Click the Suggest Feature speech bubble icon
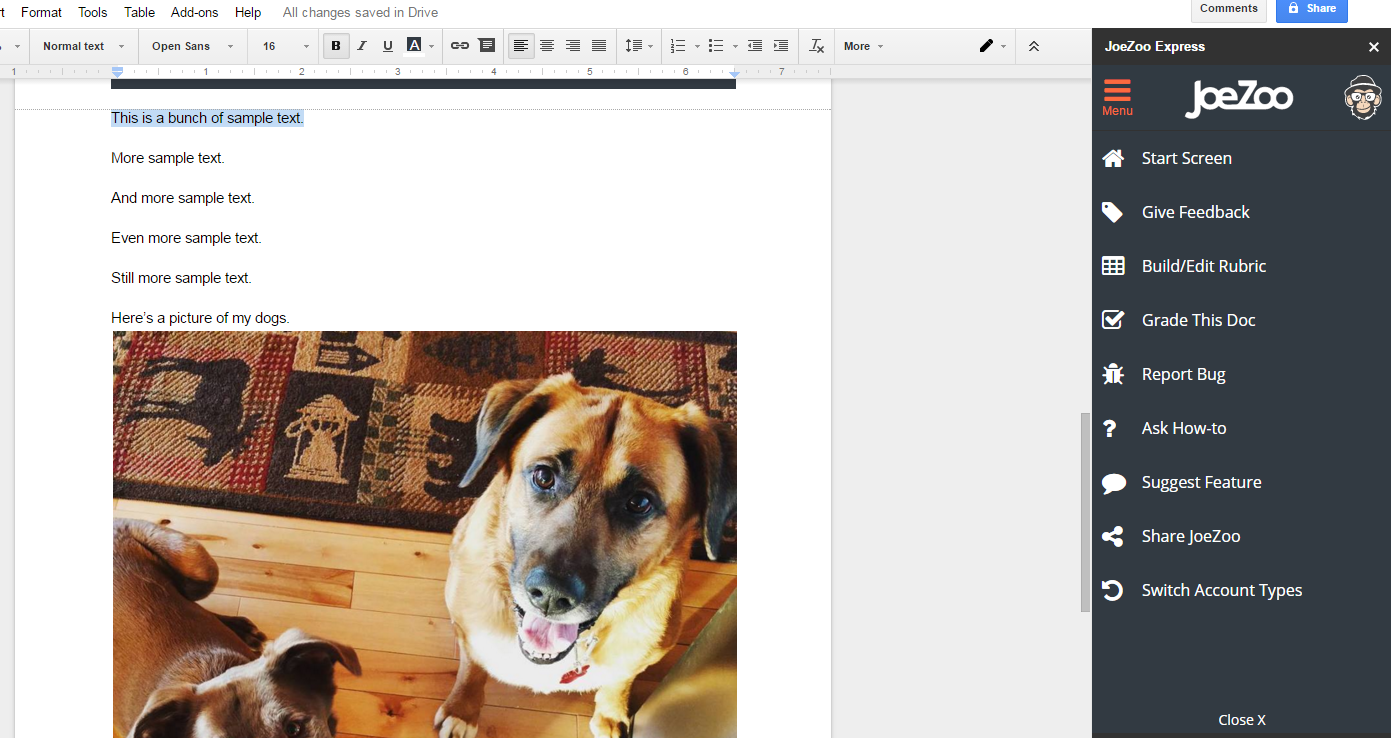 tap(1113, 483)
